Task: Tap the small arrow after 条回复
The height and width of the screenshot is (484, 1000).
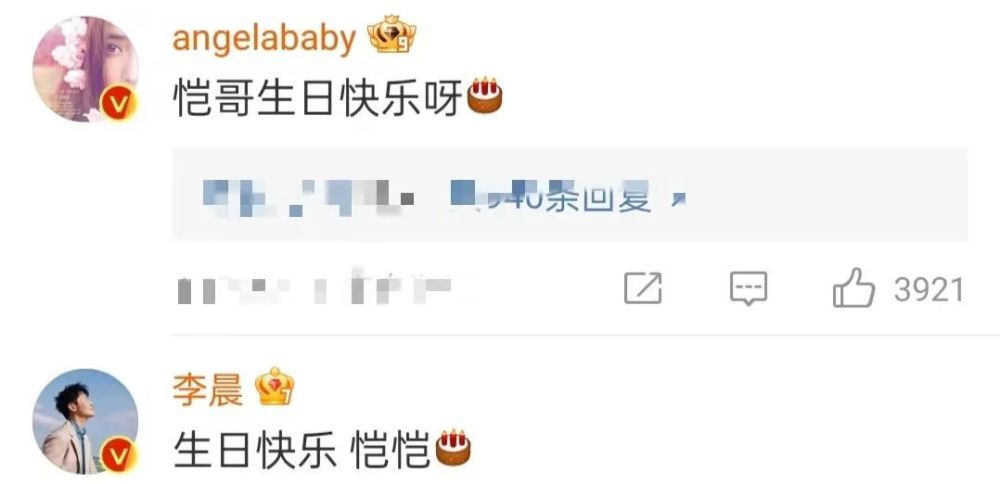Action: pyautogui.click(x=677, y=202)
